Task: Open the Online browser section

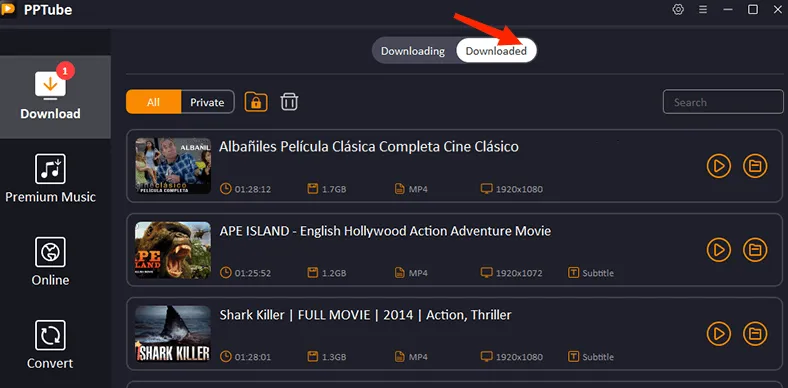Action: coord(50,261)
